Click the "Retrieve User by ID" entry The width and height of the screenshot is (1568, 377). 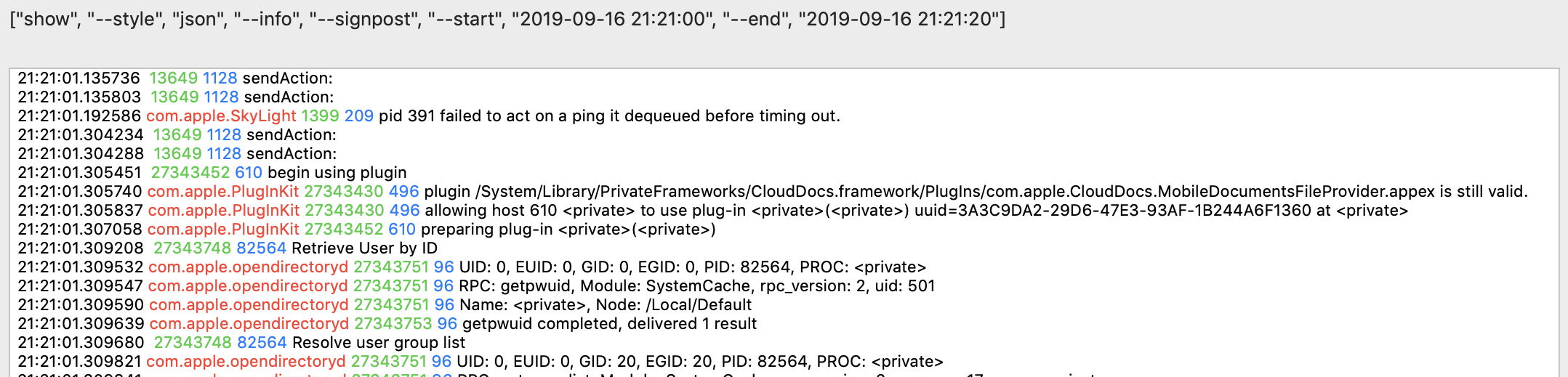pos(364,248)
